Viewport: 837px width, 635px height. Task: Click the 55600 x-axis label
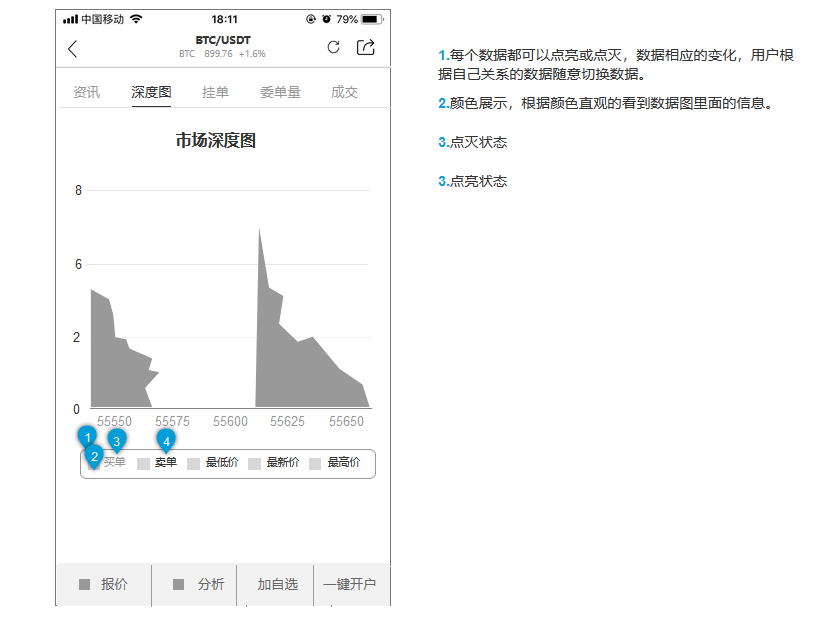click(x=231, y=422)
